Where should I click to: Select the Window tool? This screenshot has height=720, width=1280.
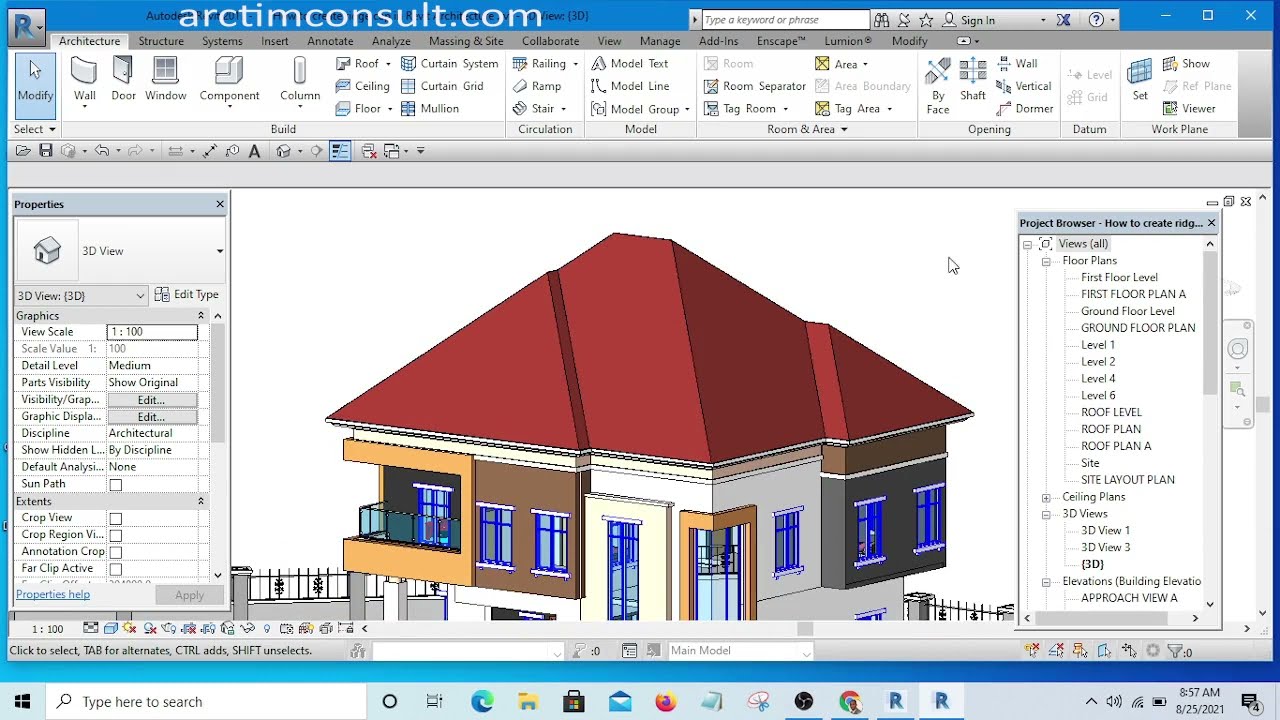coord(165,80)
